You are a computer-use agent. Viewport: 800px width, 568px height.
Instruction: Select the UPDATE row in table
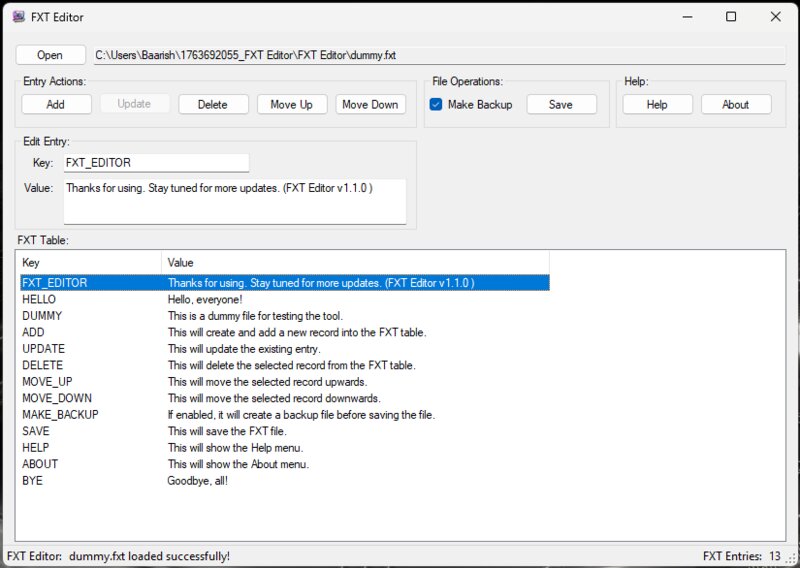click(285, 349)
